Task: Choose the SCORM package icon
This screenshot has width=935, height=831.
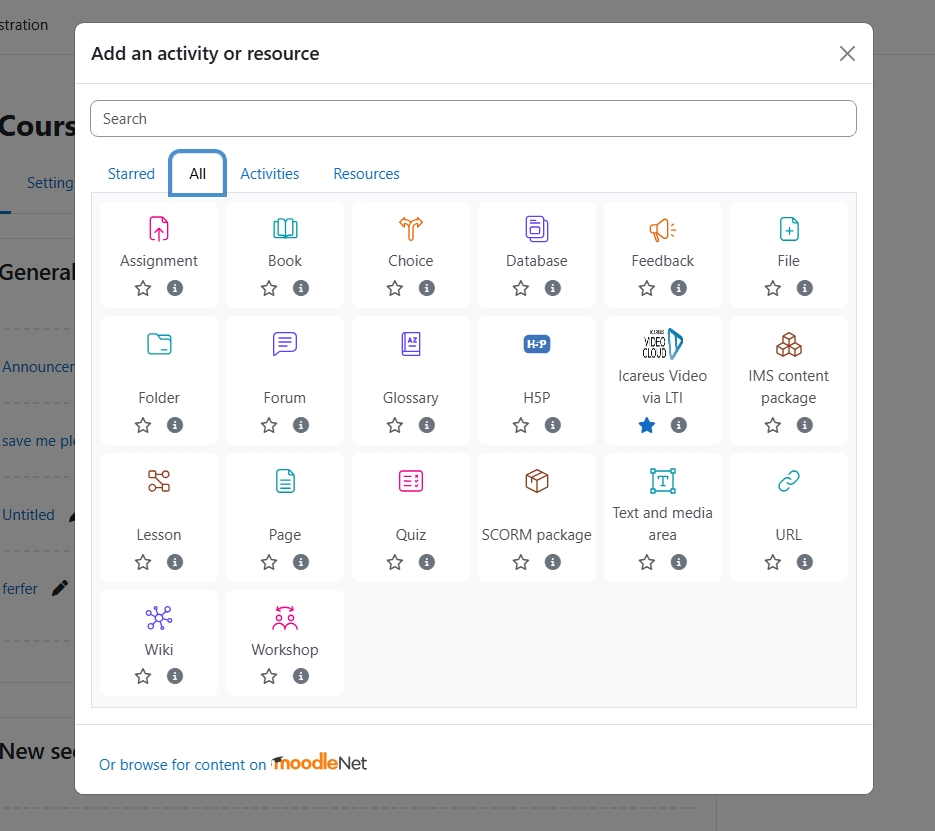Action: 537,481
